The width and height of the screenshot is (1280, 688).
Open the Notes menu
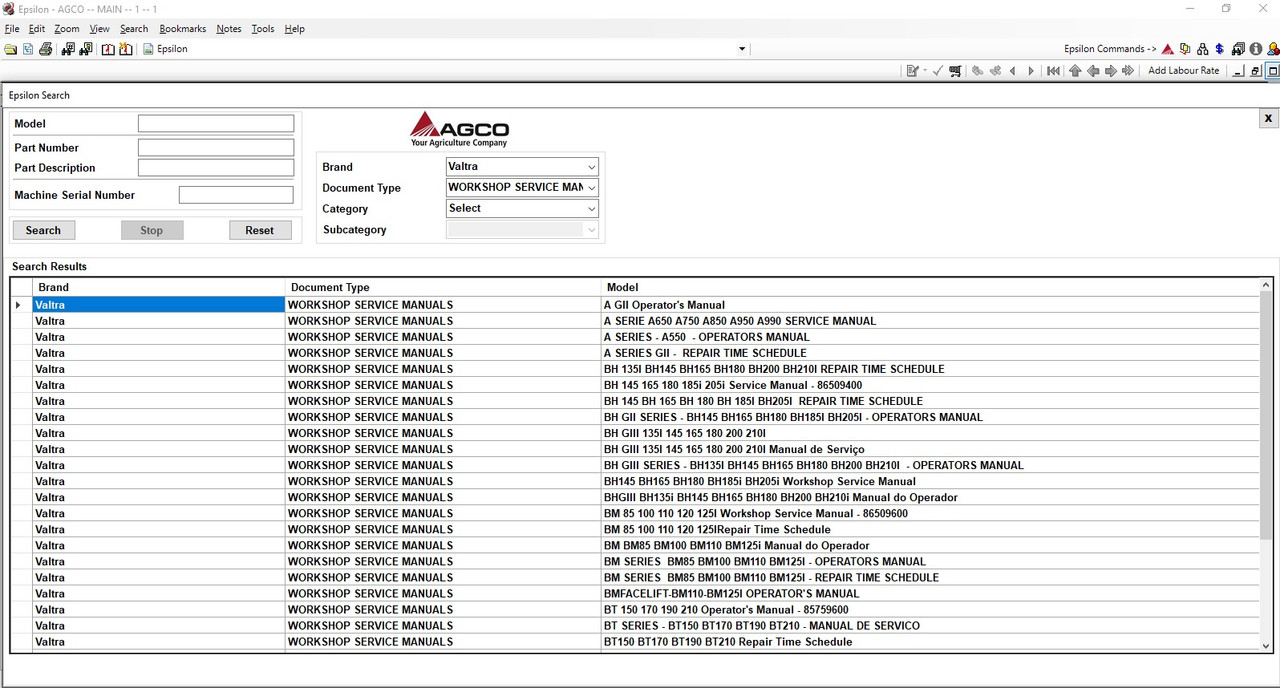pyautogui.click(x=229, y=29)
